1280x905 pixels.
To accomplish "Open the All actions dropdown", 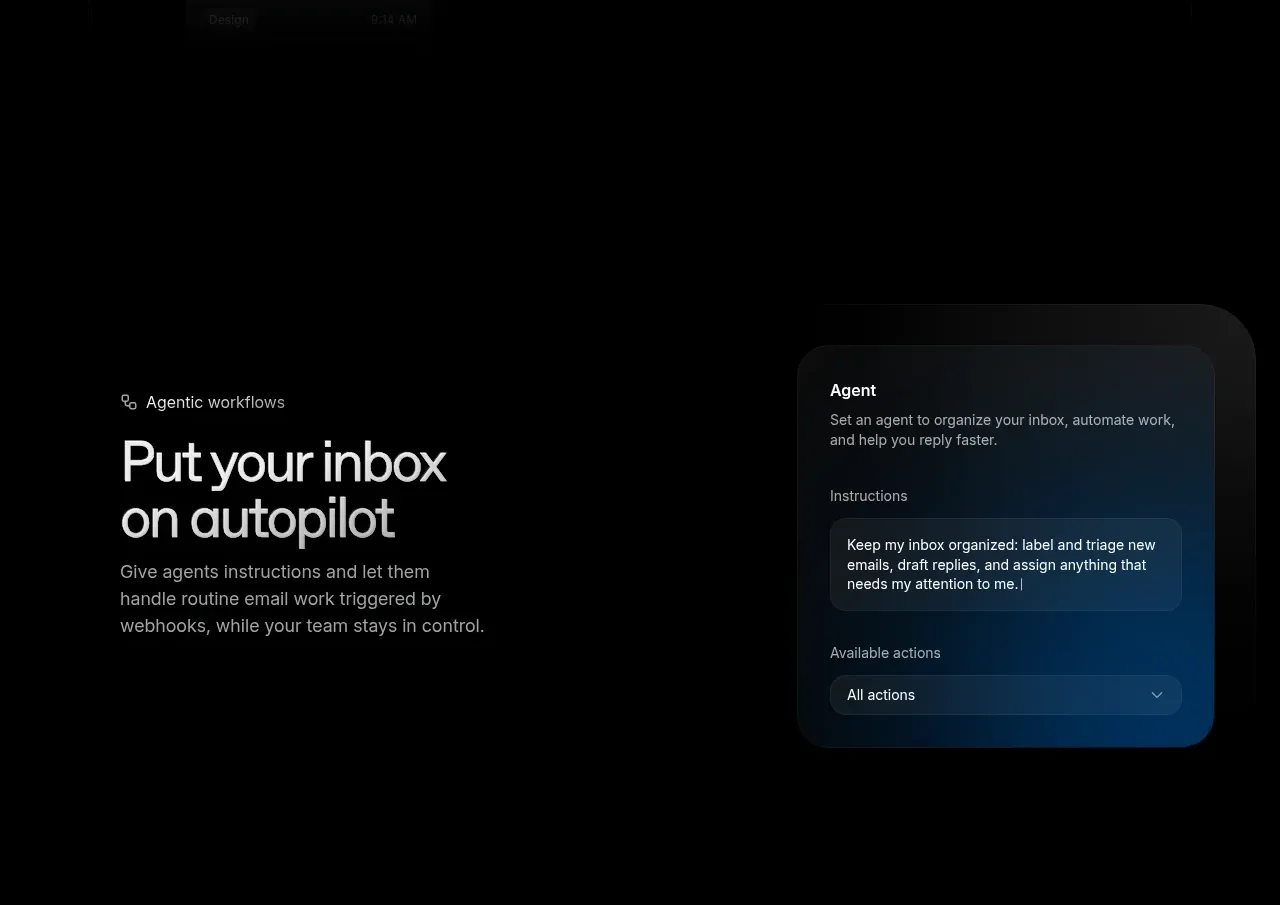I will (1005, 695).
